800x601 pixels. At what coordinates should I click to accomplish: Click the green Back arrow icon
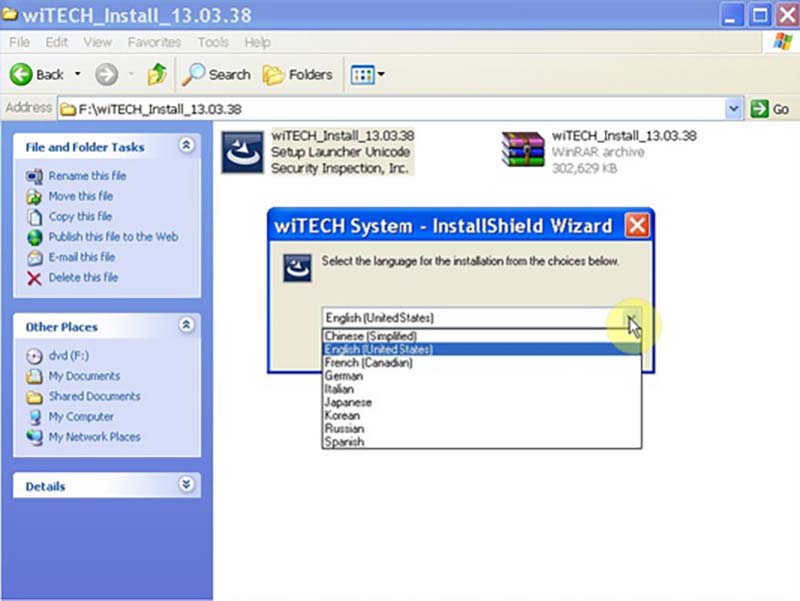[21, 74]
